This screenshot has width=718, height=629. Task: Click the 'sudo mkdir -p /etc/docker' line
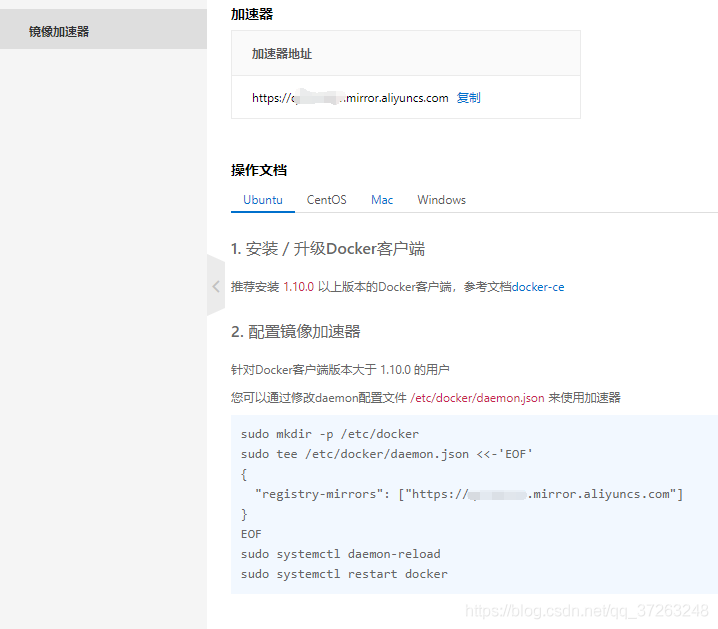coord(330,434)
